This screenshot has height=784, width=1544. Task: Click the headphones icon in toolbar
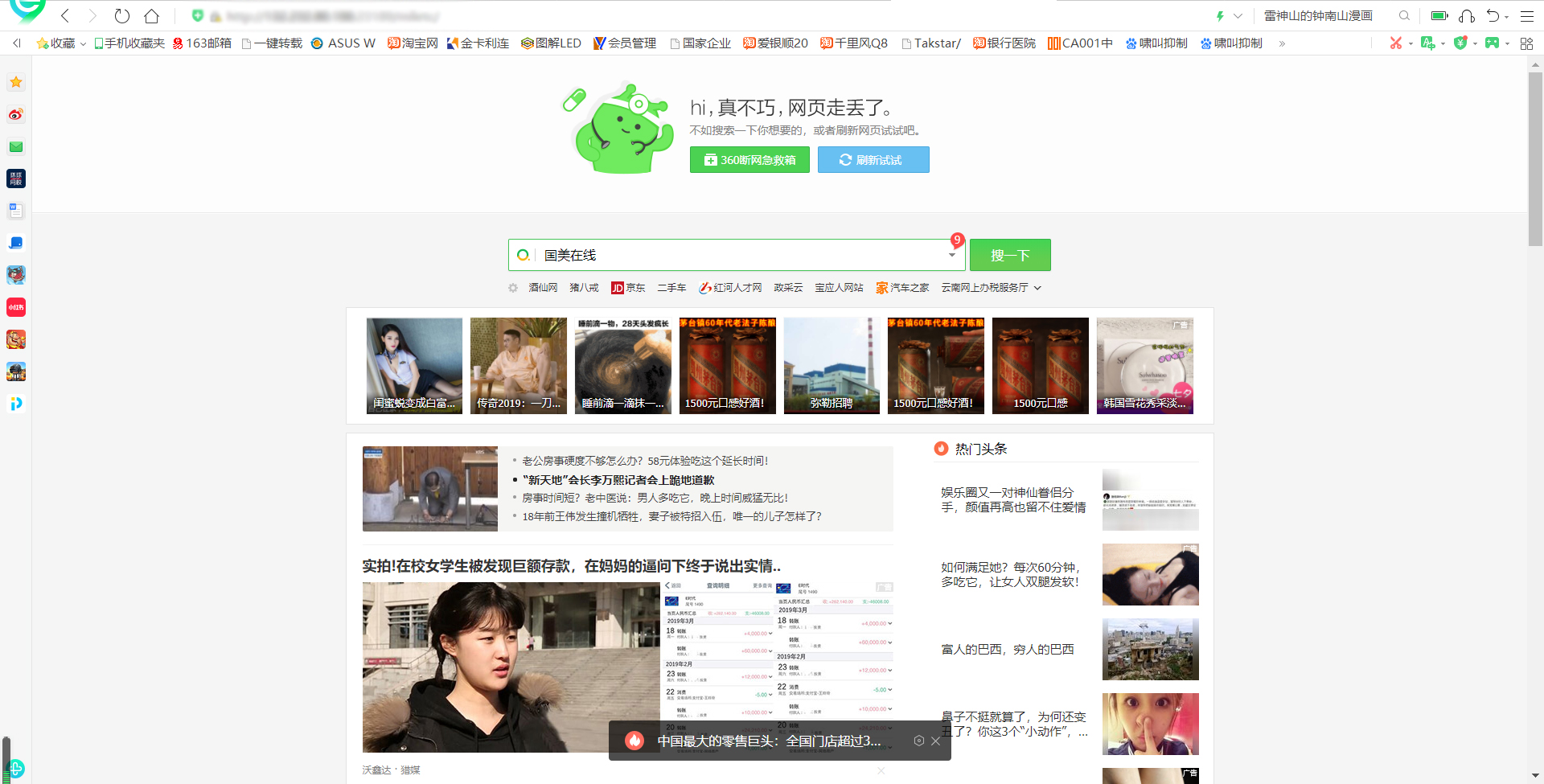(x=1467, y=16)
